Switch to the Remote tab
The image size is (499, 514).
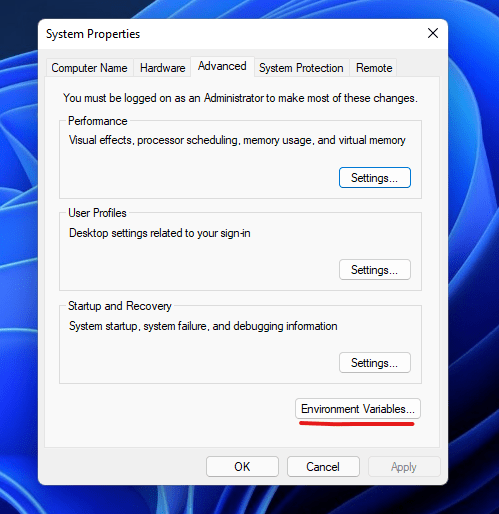[x=374, y=68]
